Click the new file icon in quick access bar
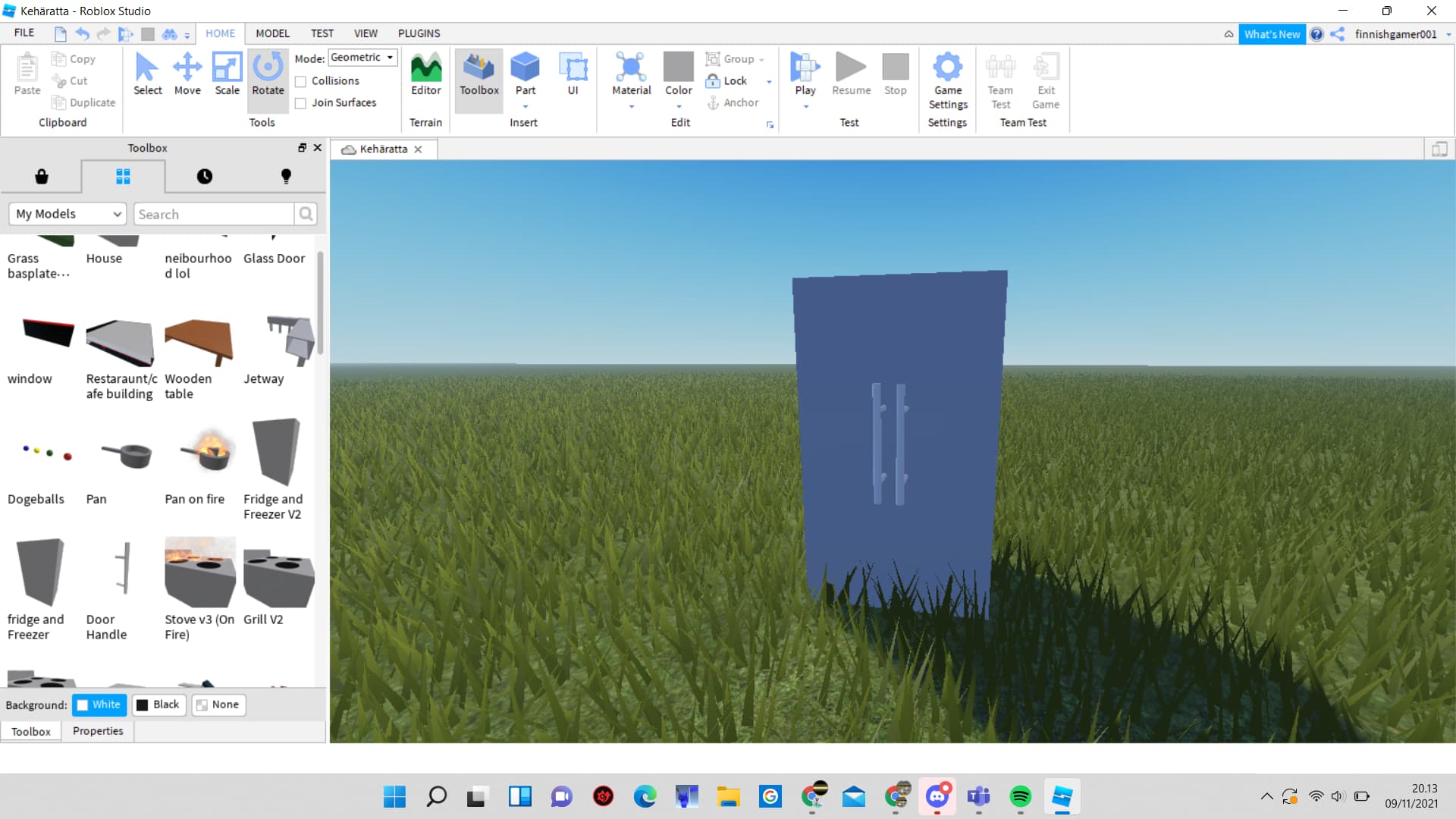Viewport: 1456px width, 819px height. click(x=61, y=33)
